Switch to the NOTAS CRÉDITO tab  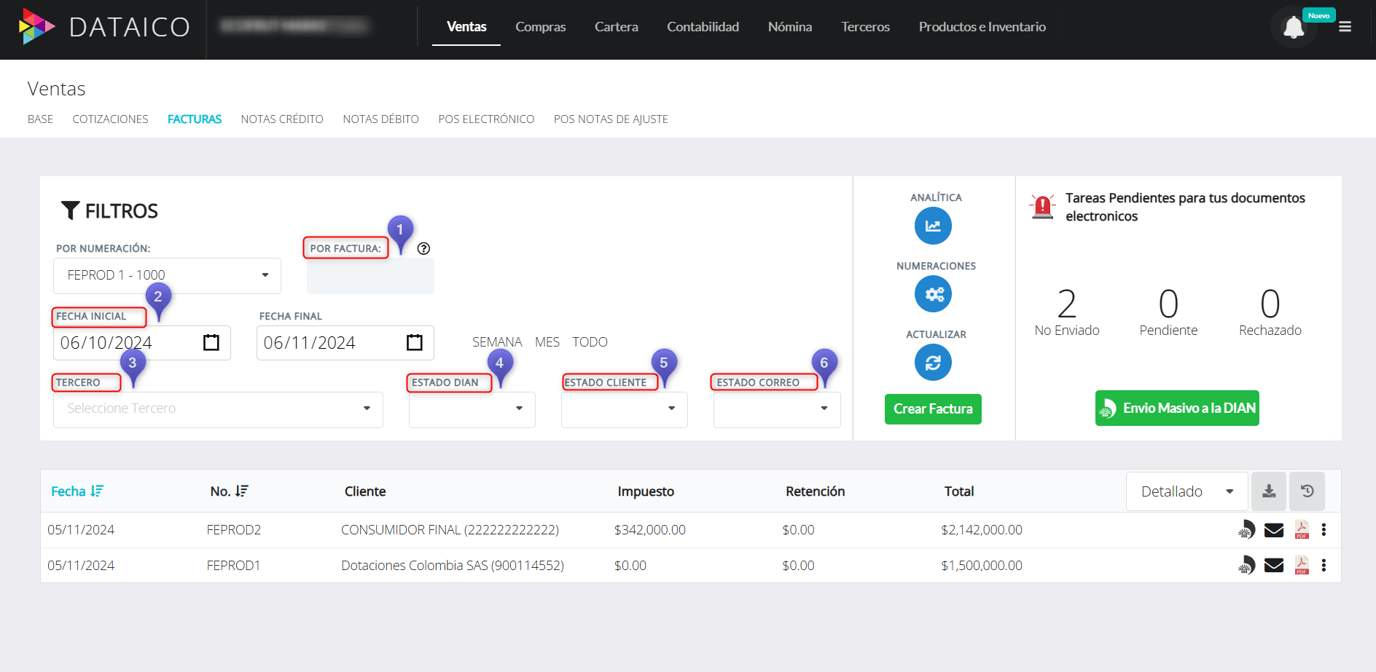tap(281, 118)
